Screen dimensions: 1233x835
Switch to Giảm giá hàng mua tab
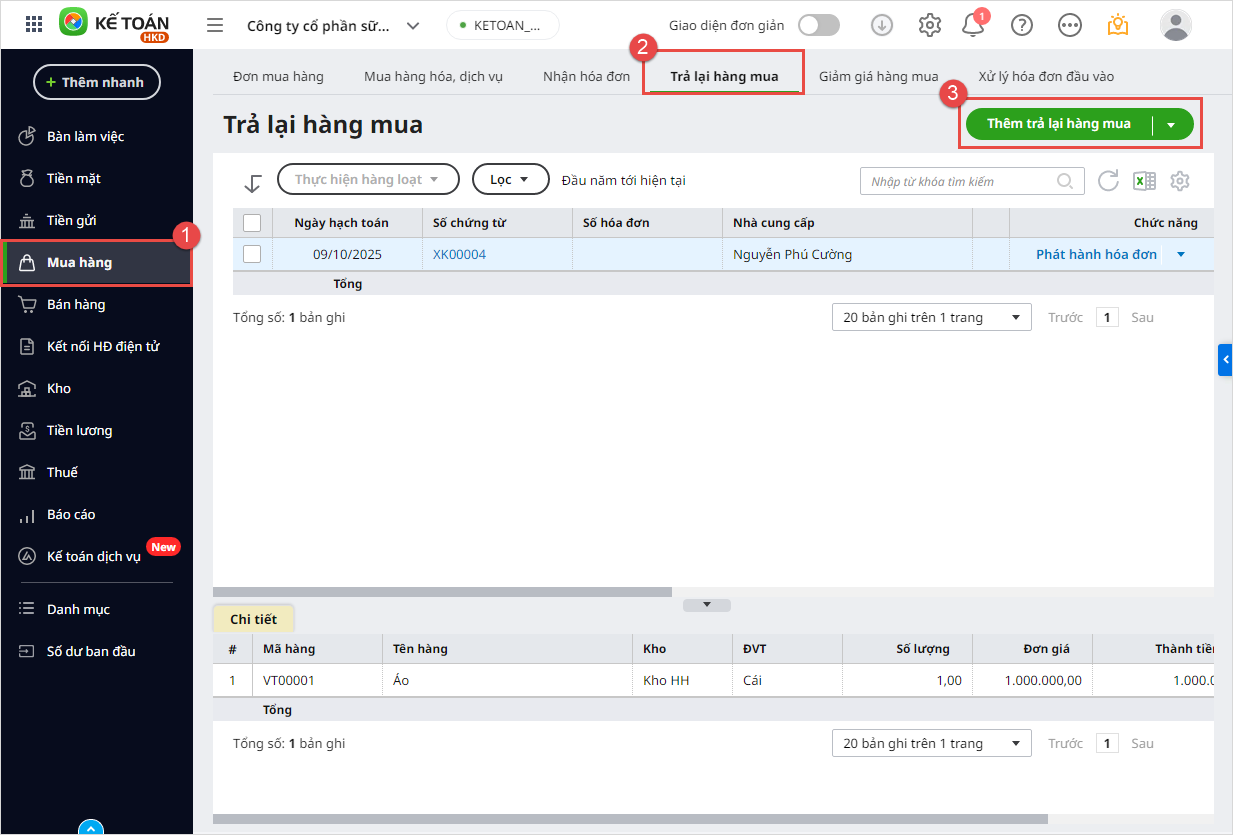(878, 76)
